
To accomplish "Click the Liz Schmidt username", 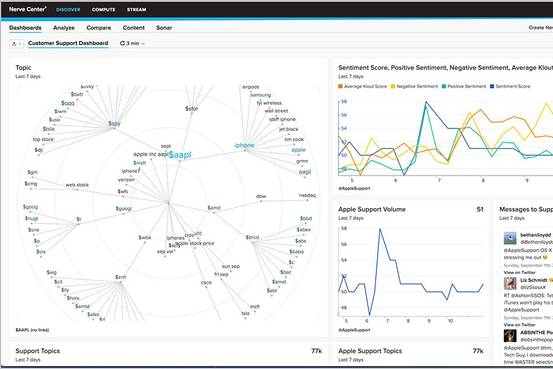I will [534, 280].
